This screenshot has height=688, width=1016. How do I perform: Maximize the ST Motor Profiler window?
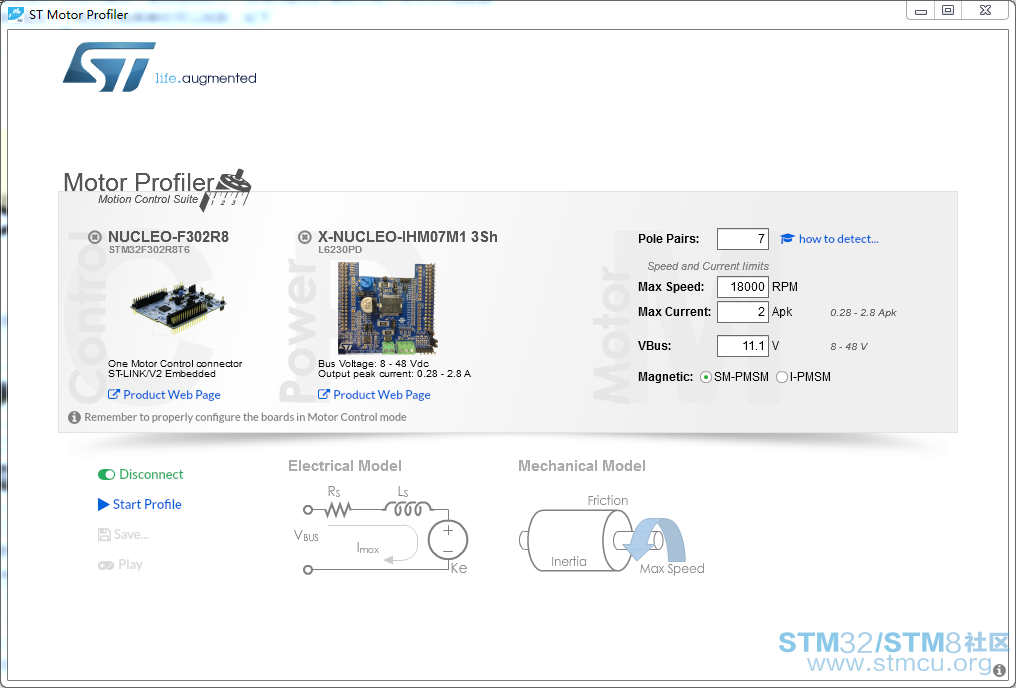click(948, 10)
